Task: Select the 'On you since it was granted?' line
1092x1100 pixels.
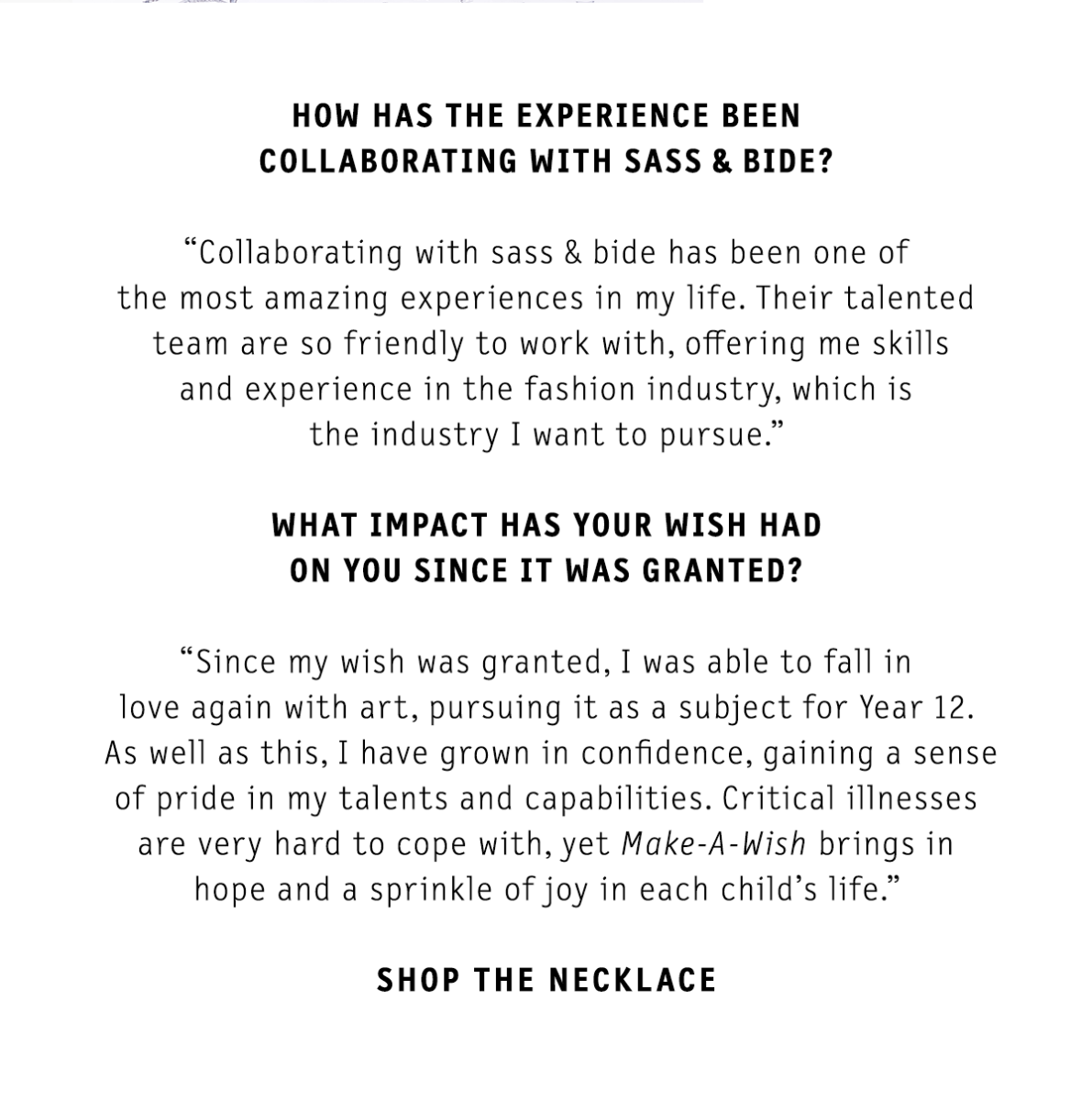Action: 546,571
